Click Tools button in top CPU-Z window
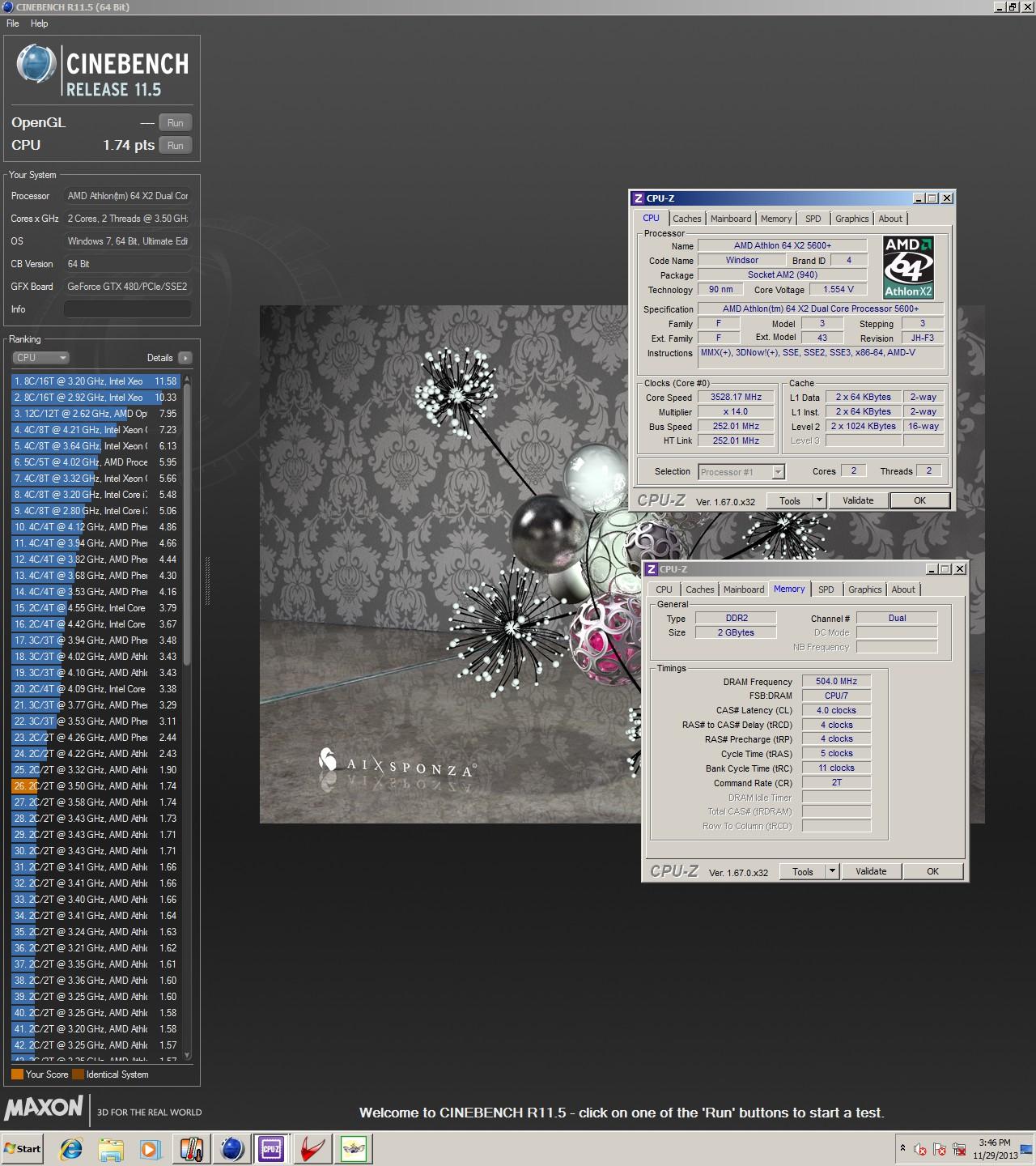This screenshot has width=1036, height=1166. pos(790,501)
